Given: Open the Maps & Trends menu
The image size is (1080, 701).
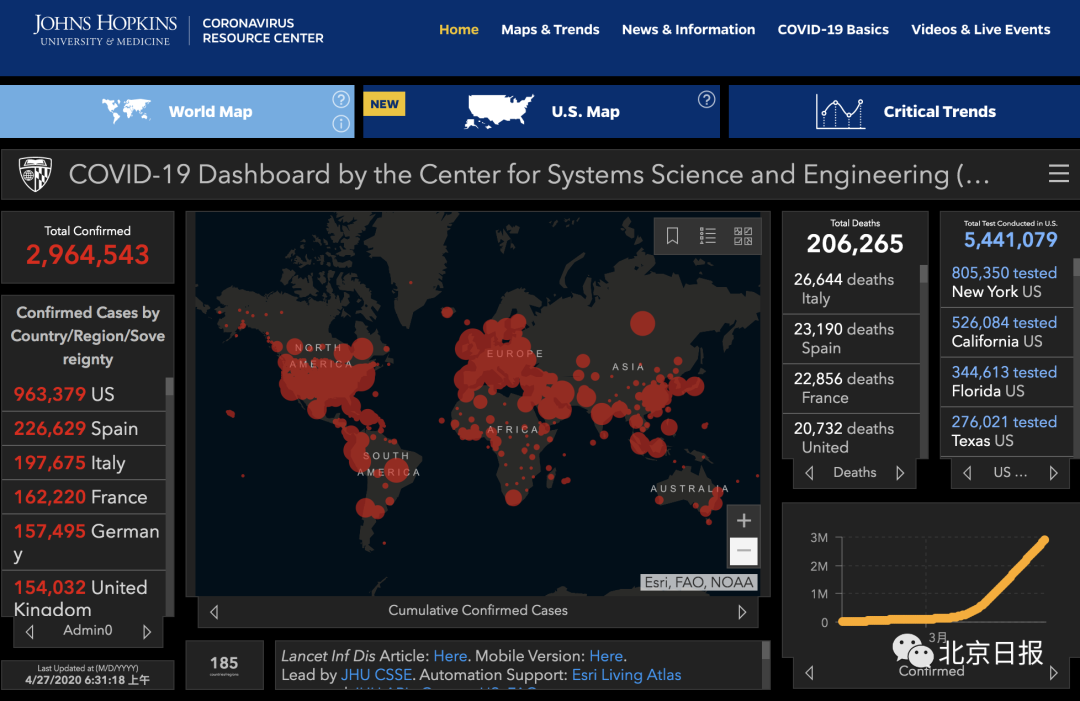Looking at the screenshot, I should [550, 29].
